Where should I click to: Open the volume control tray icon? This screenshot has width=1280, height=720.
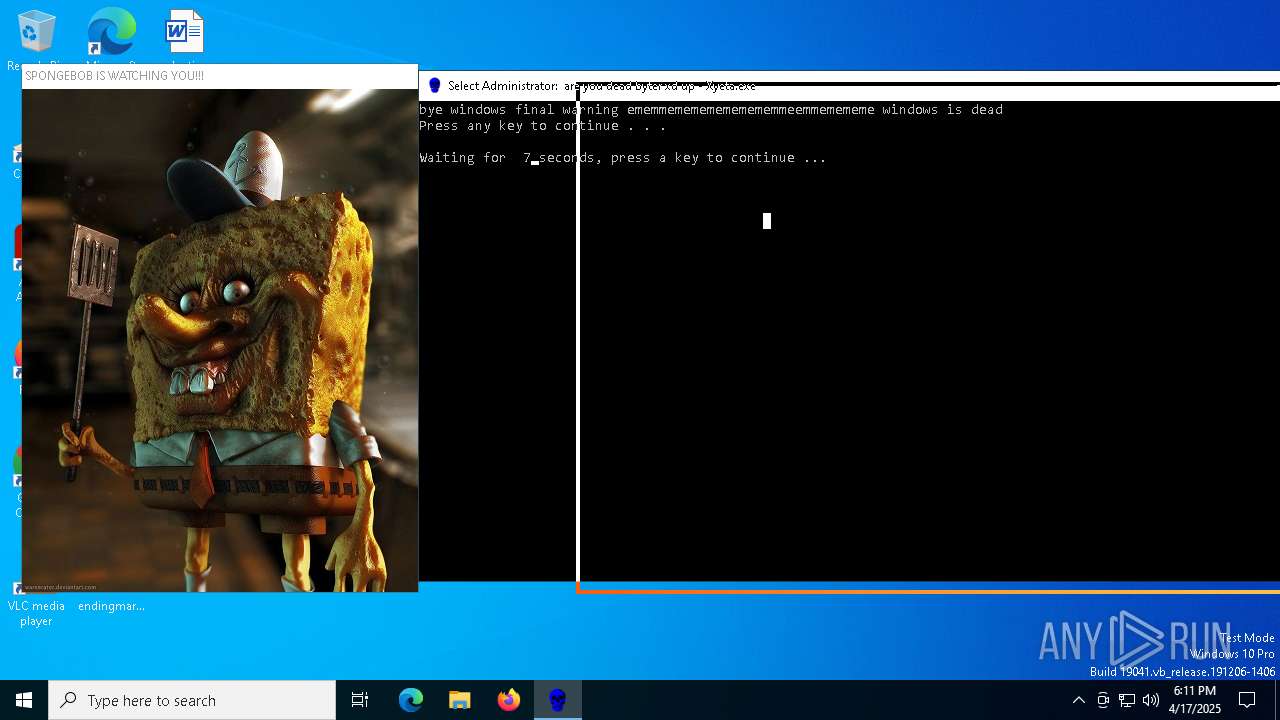1151,700
